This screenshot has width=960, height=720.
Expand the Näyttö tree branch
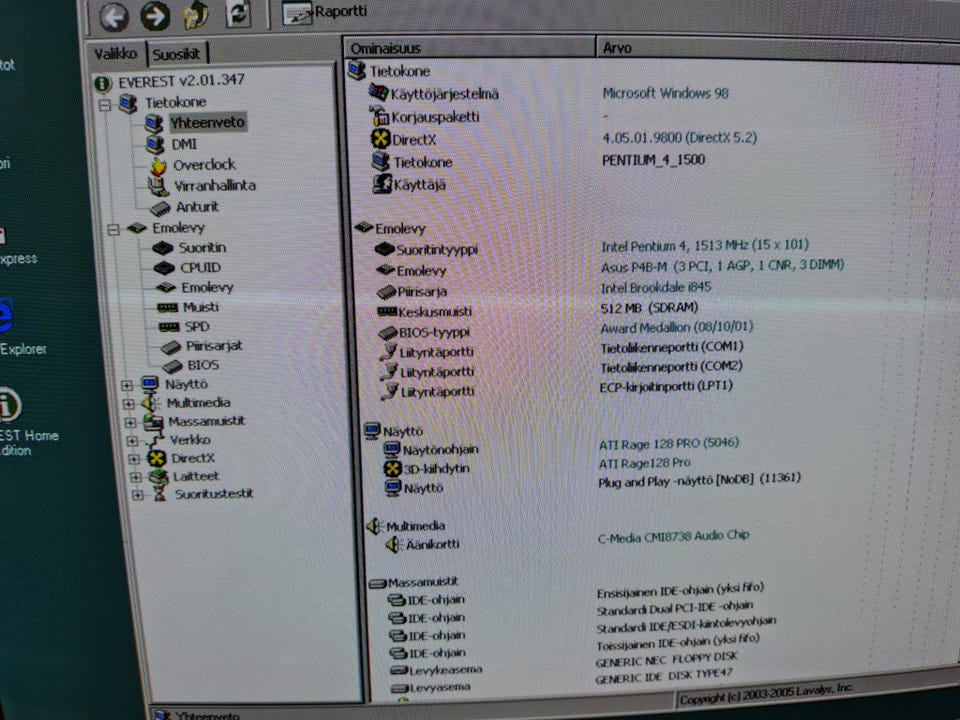tap(127, 385)
